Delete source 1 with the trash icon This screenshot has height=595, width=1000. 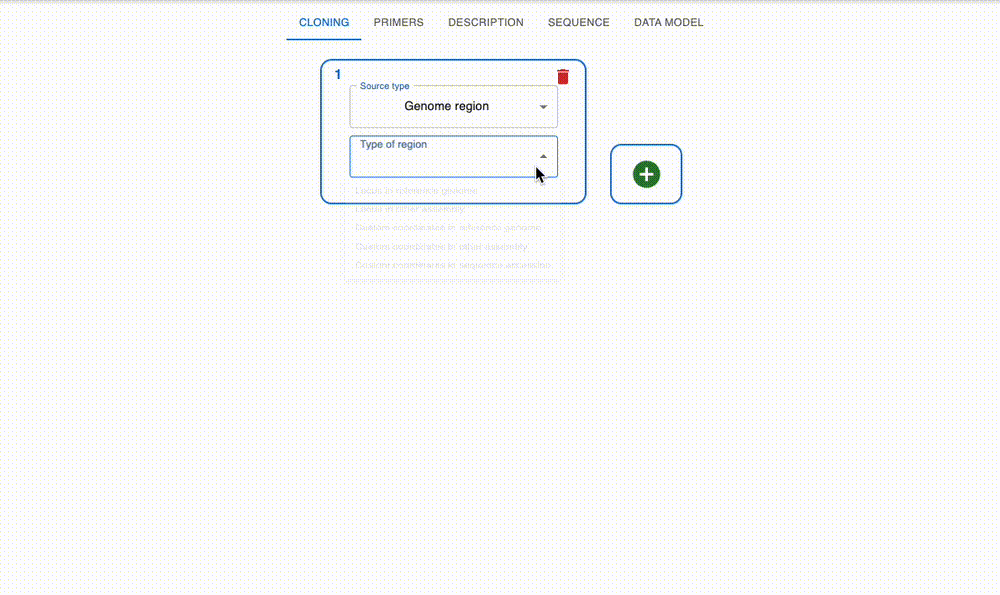coord(563,77)
